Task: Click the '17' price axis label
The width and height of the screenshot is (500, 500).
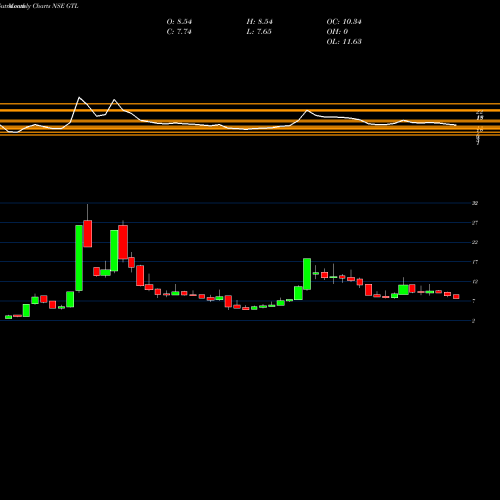Action: coord(475,262)
